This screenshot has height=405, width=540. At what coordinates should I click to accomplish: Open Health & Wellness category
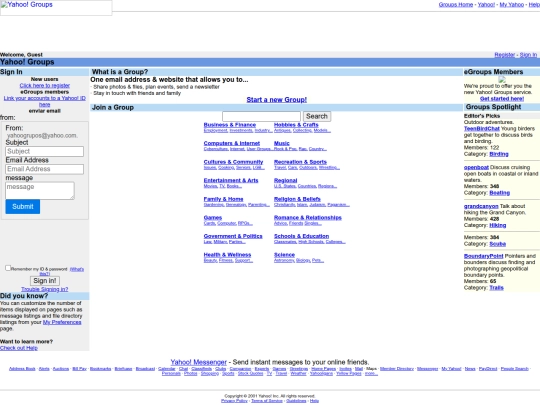pos(227,255)
